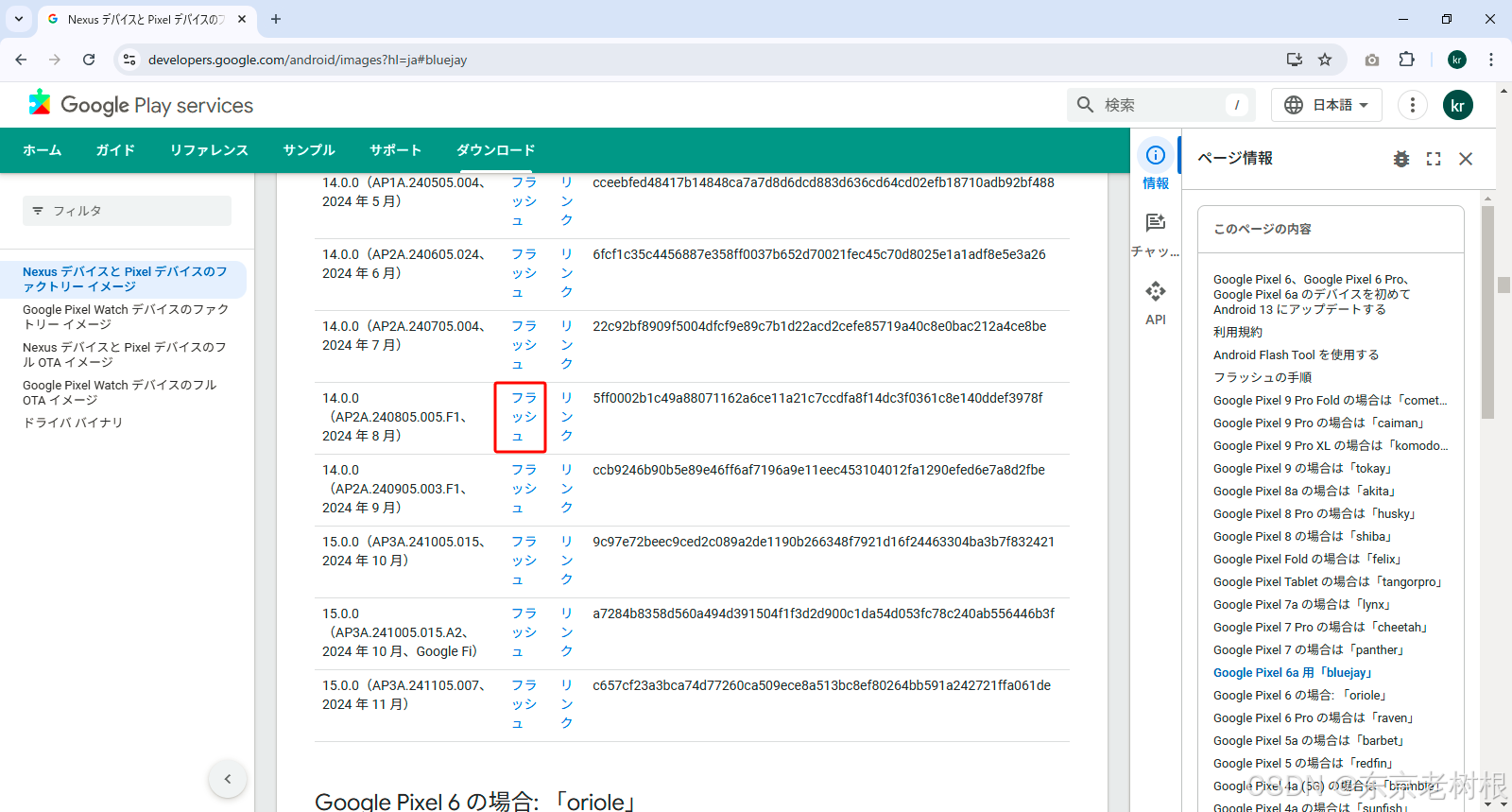Image resolution: width=1512 pixels, height=812 pixels.
Task: Focus the 検索 search field
Action: click(x=1161, y=105)
